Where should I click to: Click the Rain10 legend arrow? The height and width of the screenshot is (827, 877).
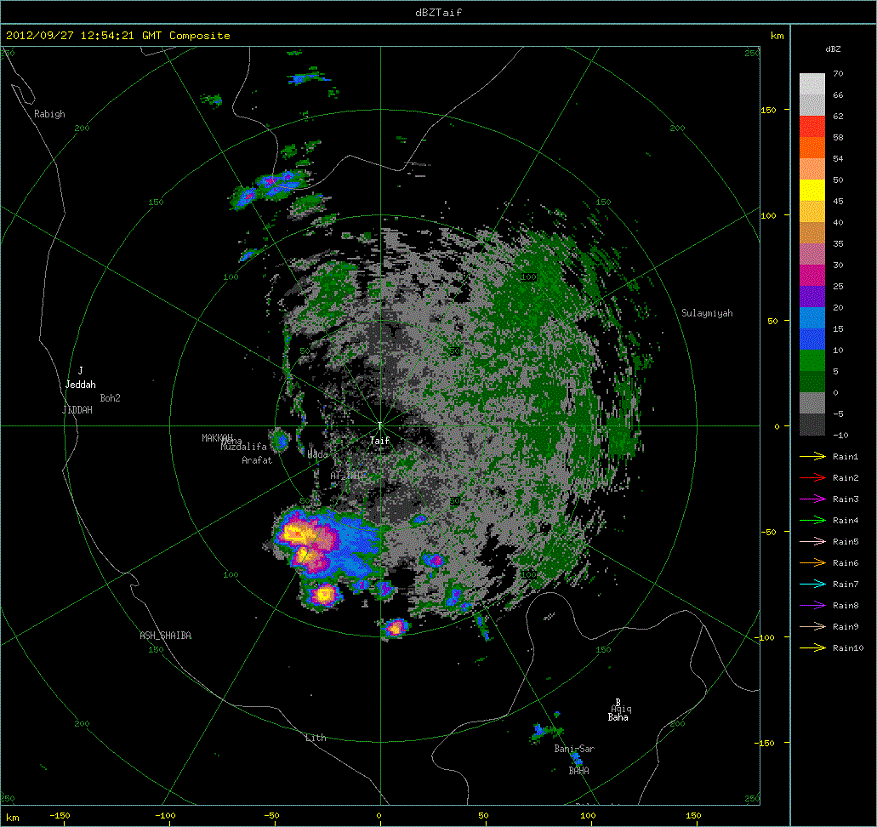point(813,648)
